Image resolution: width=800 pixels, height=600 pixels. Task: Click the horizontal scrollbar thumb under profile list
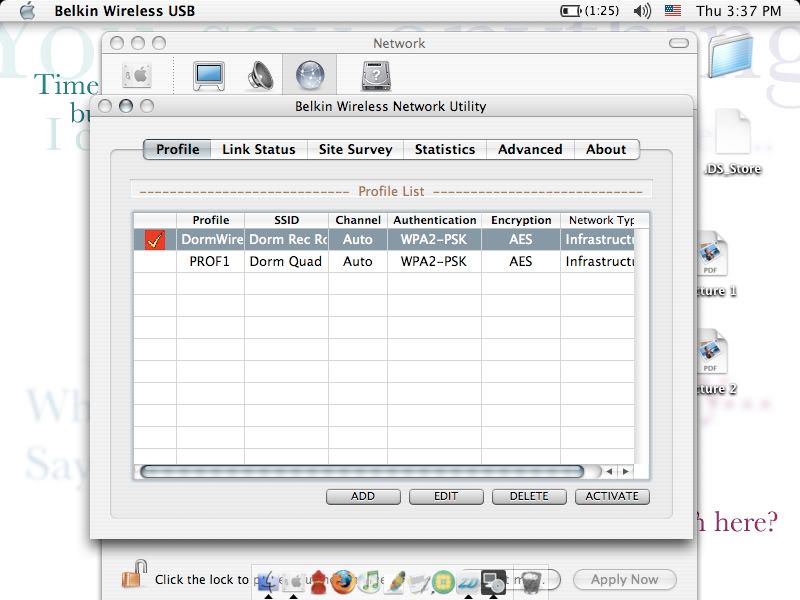pyautogui.click(x=362, y=471)
